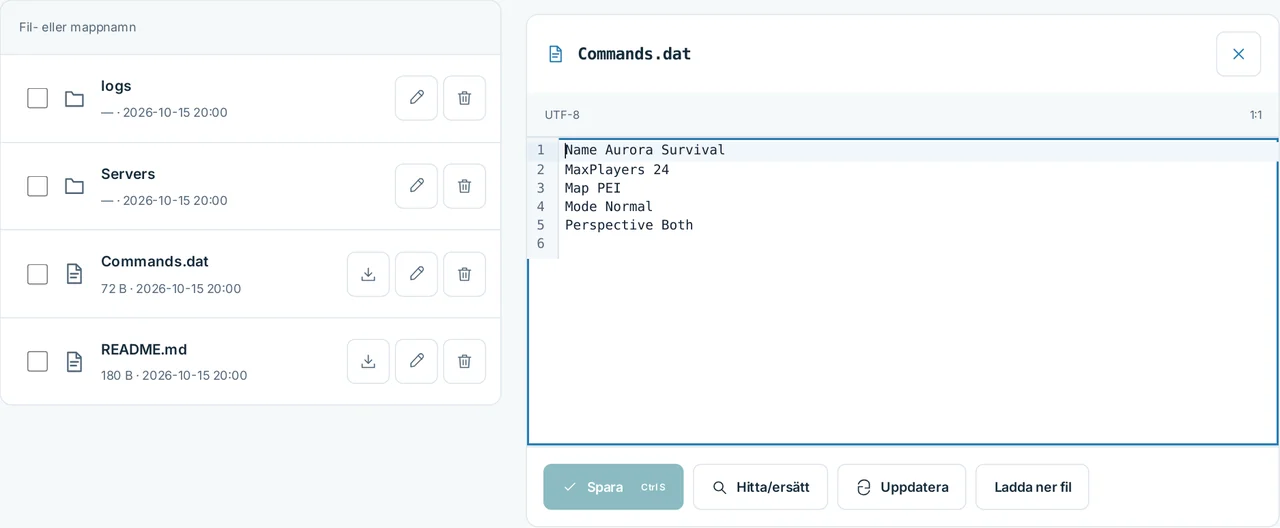1280x528 pixels.
Task: Open Hitta/ersätt find and replace
Action: 760,487
